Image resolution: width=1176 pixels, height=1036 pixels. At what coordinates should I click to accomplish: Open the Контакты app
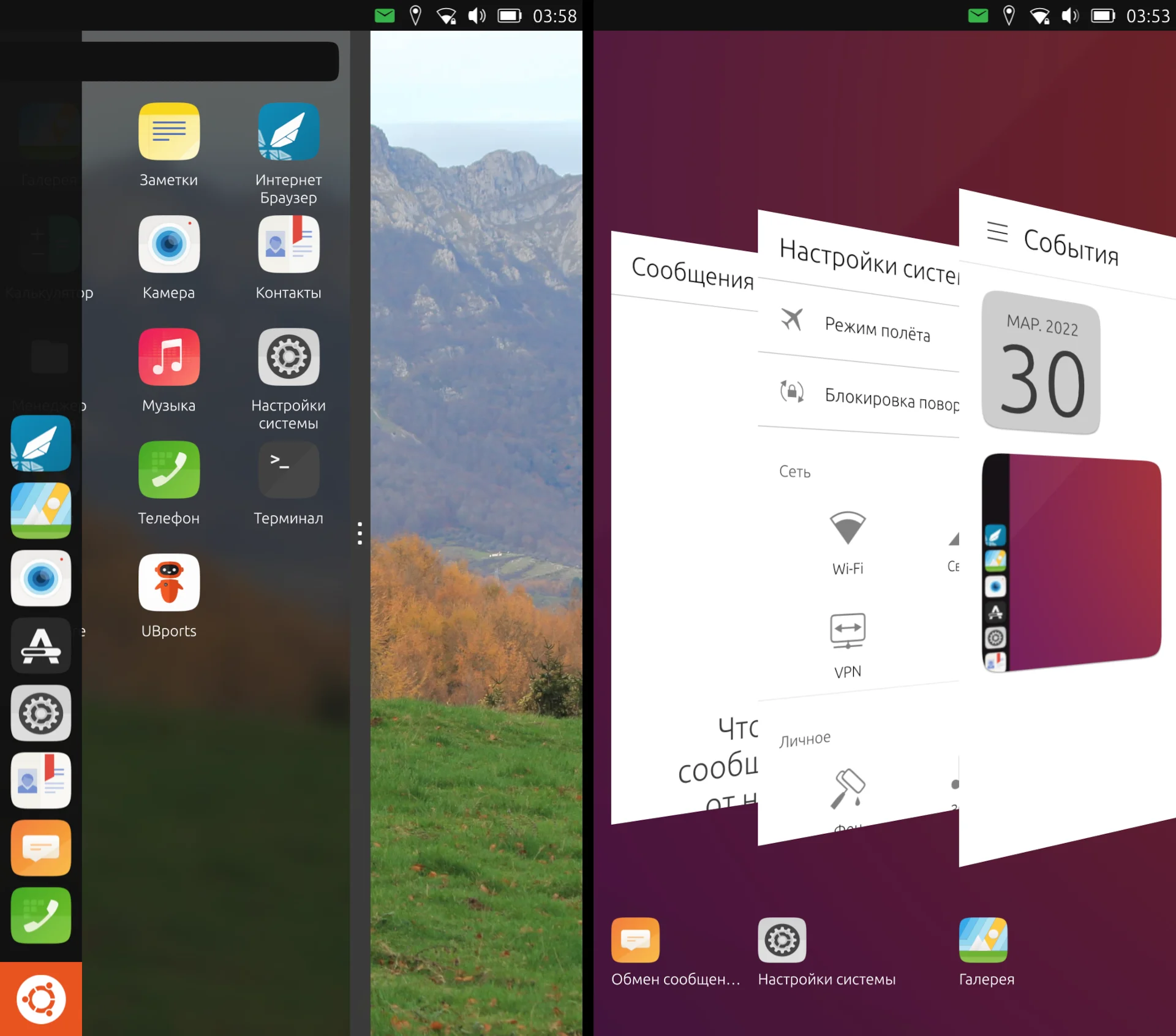pyautogui.click(x=288, y=244)
